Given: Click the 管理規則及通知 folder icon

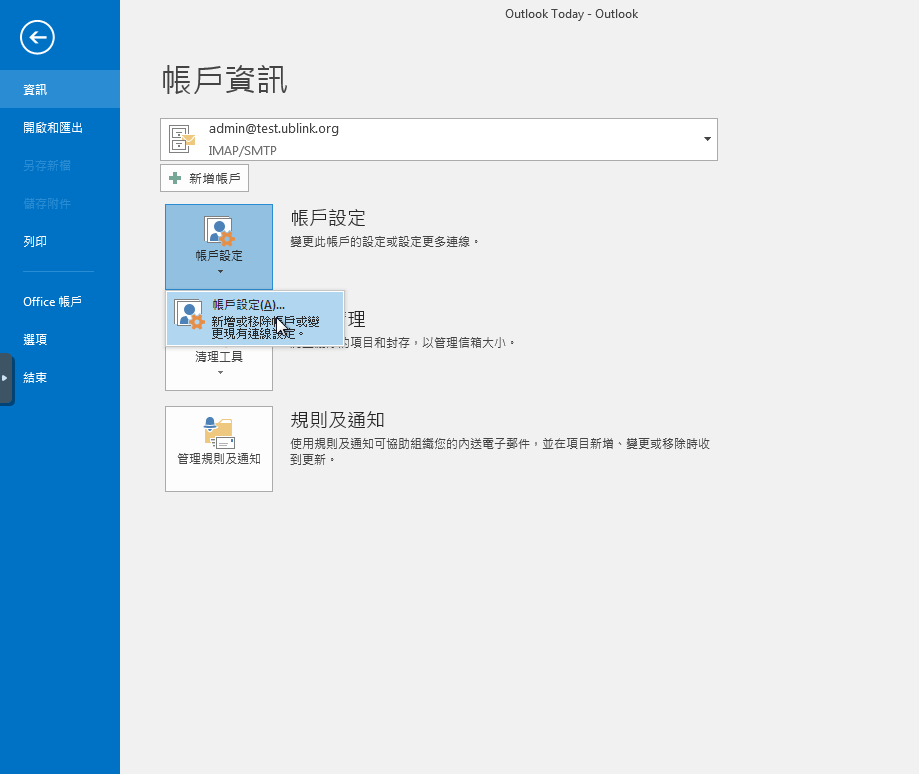Looking at the screenshot, I should pyautogui.click(x=218, y=432).
